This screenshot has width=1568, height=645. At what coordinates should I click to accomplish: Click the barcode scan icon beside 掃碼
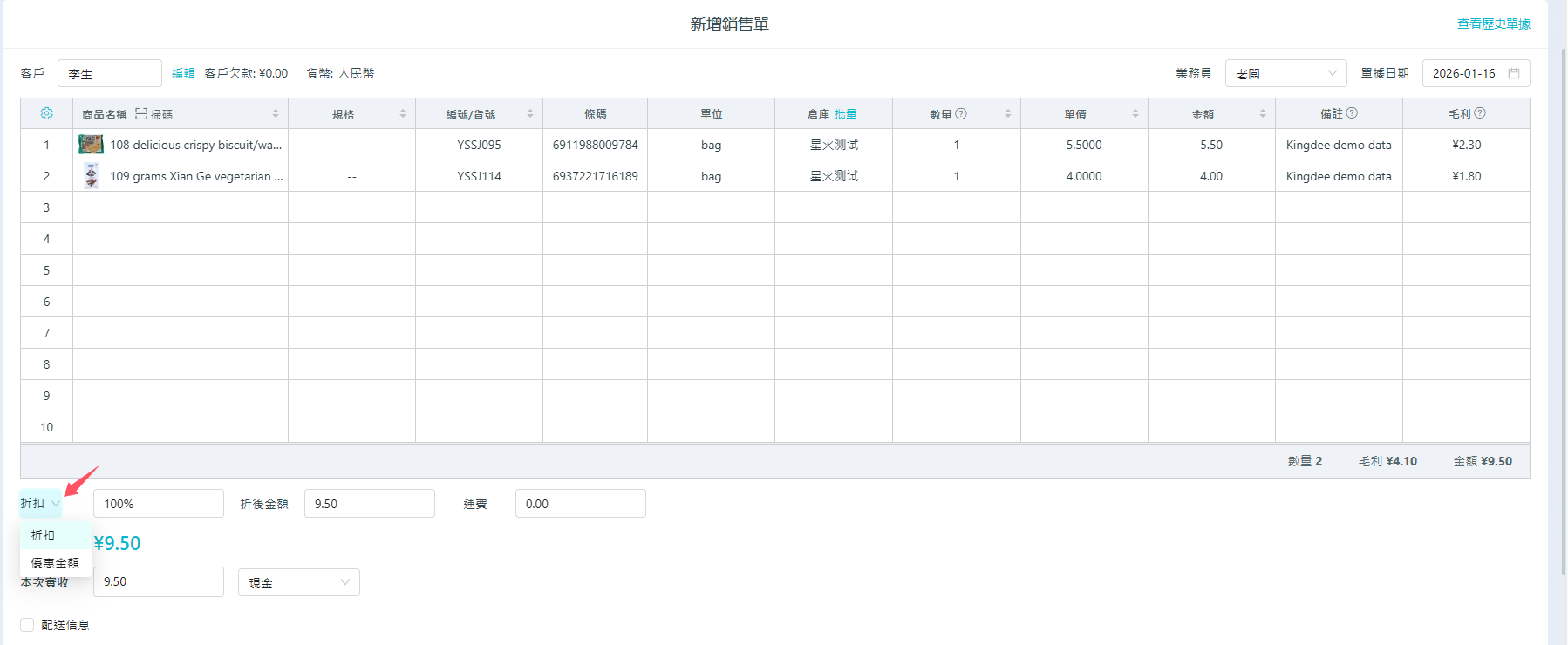[141, 114]
